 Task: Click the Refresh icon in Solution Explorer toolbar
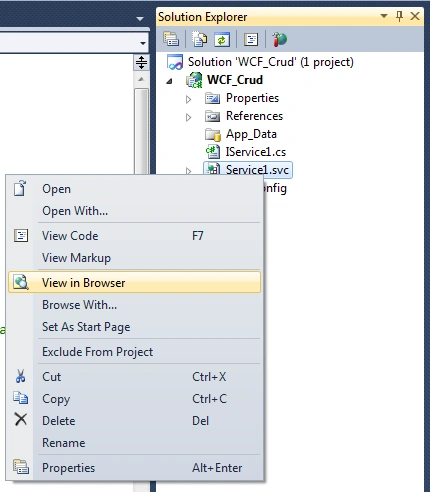222,39
